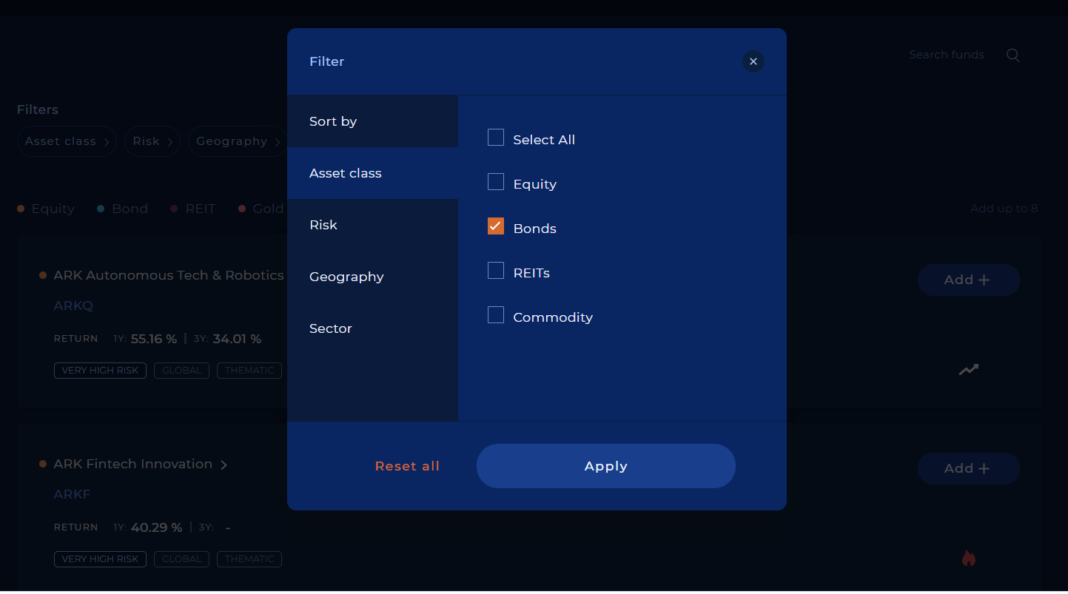1068x594 pixels.
Task: Click the search funds magnifier icon
Action: coord(1012,55)
